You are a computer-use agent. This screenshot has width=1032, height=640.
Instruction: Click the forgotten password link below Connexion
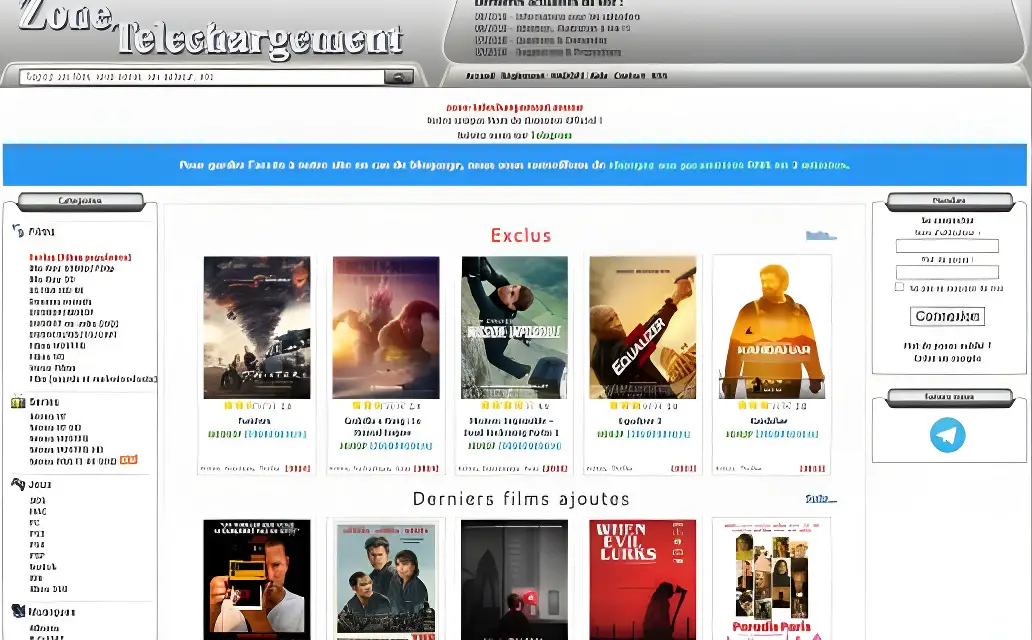coord(947,346)
